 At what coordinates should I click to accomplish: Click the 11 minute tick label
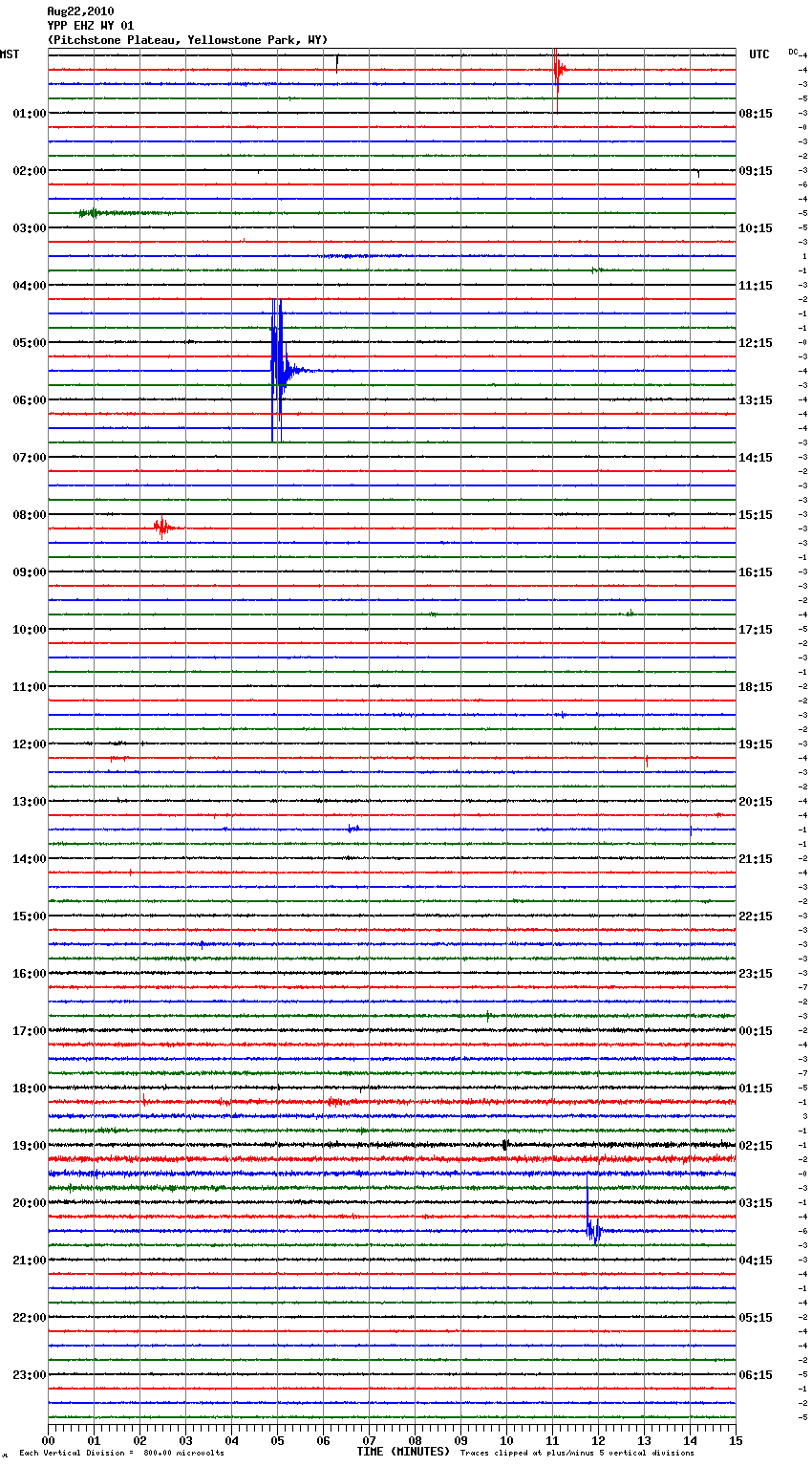coord(552,1440)
